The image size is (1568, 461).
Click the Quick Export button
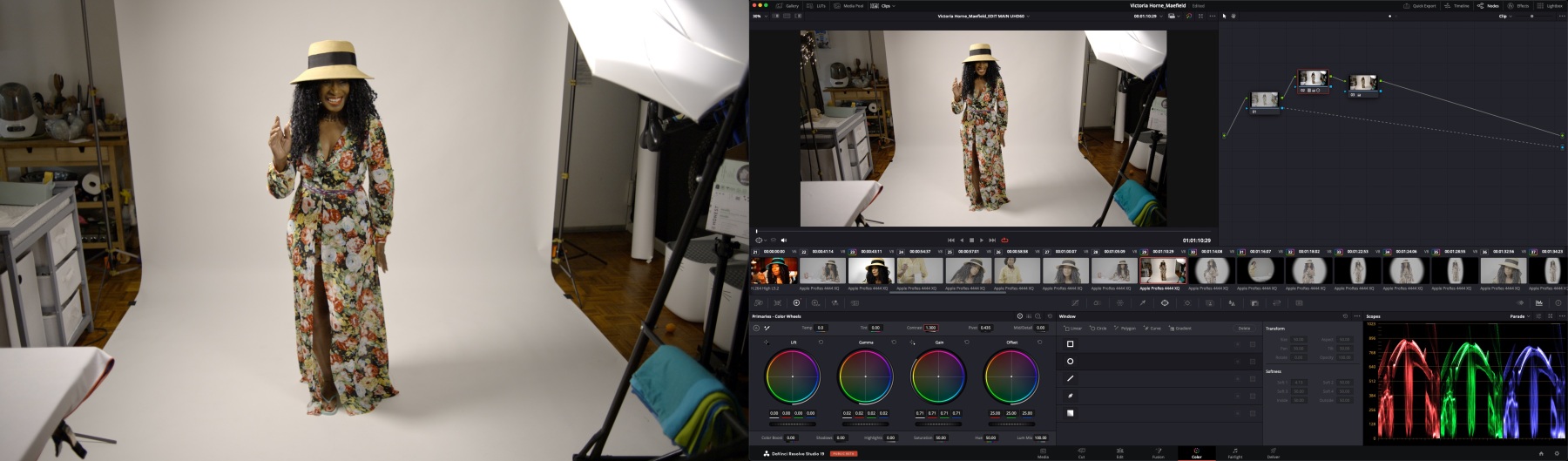[1420, 6]
